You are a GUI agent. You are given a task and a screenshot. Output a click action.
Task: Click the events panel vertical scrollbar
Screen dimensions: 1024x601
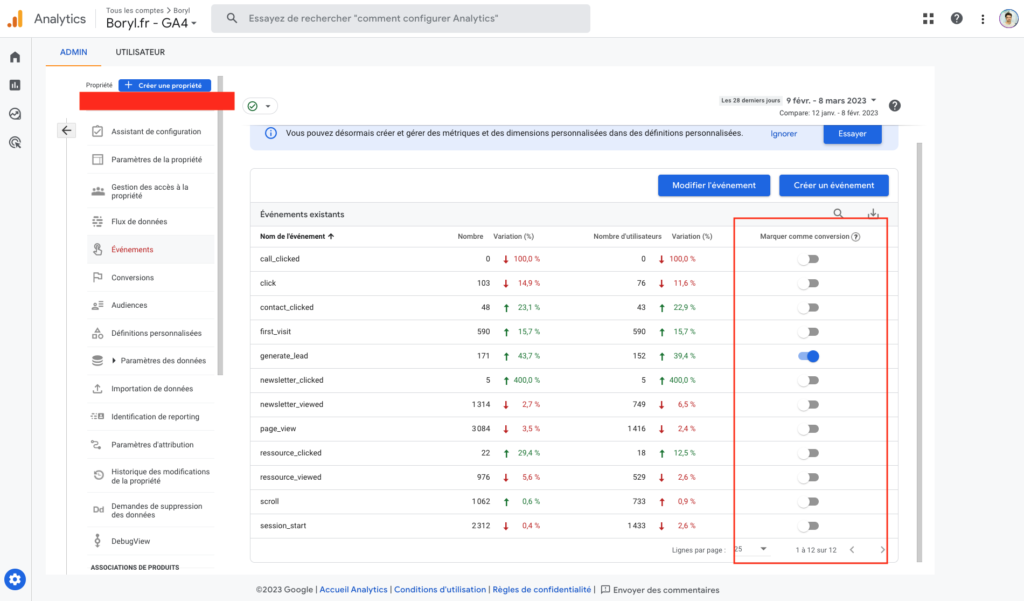(920, 351)
